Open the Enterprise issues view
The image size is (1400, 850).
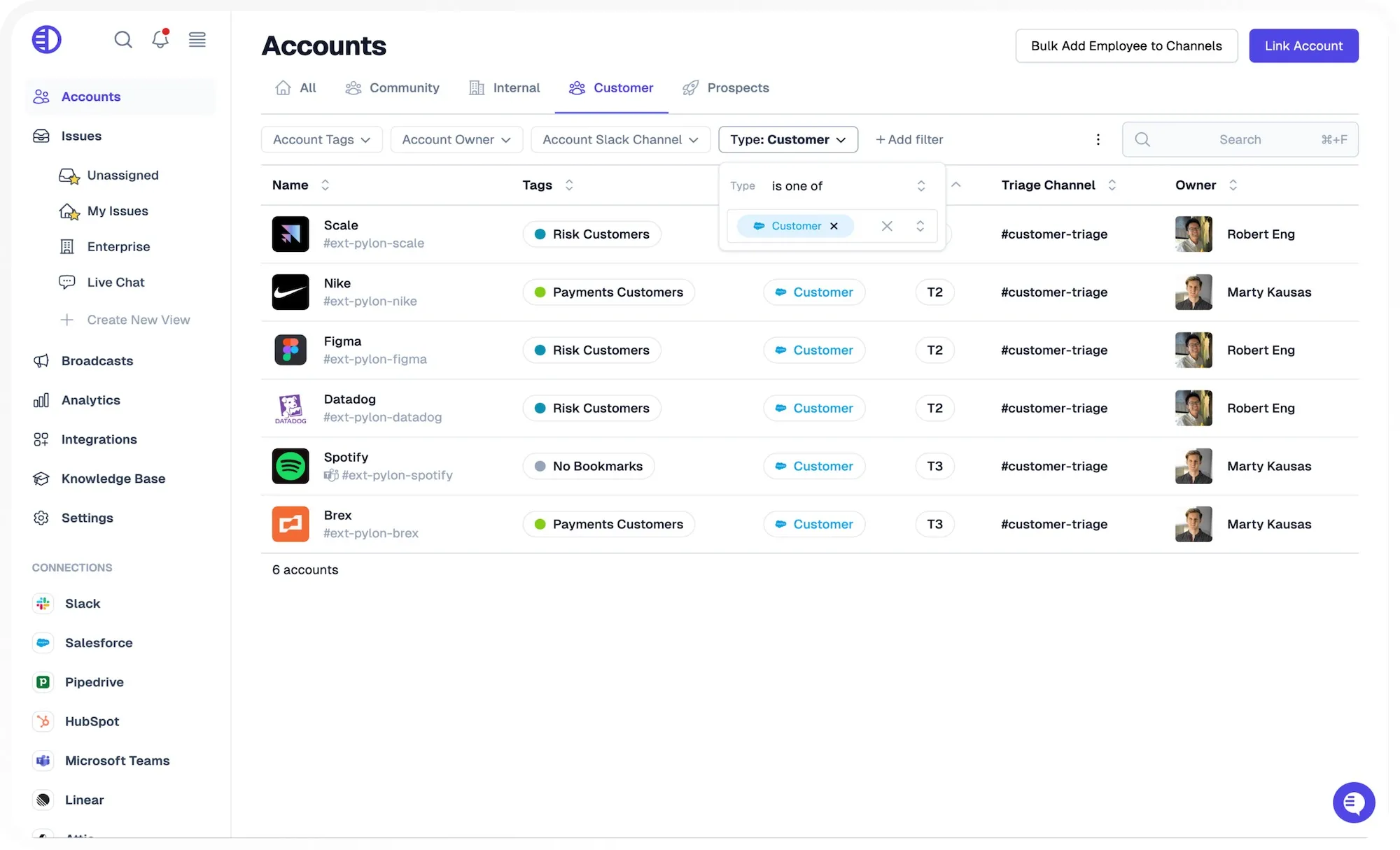105,246
